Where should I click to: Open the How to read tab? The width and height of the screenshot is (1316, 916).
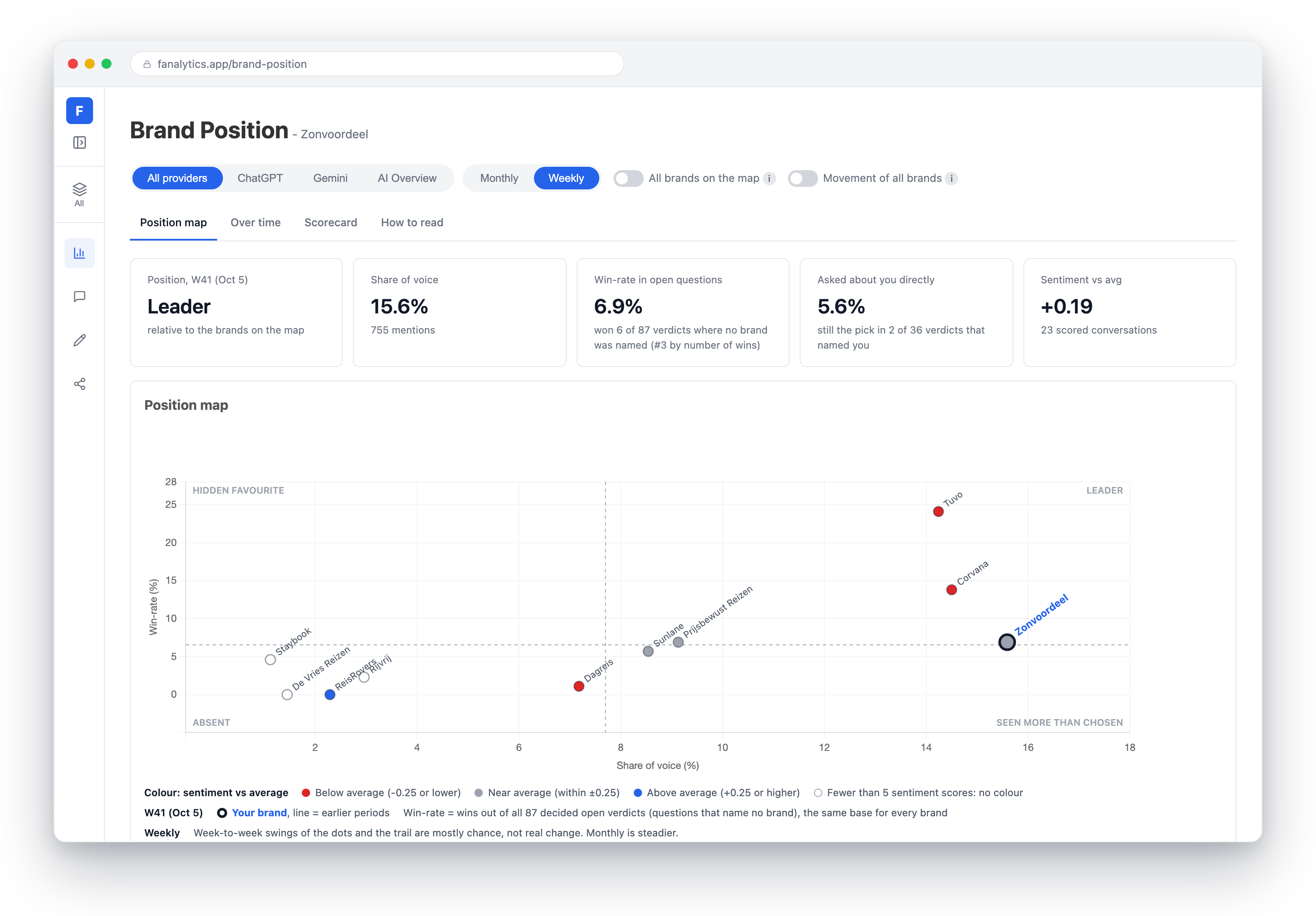click(412, 223)
